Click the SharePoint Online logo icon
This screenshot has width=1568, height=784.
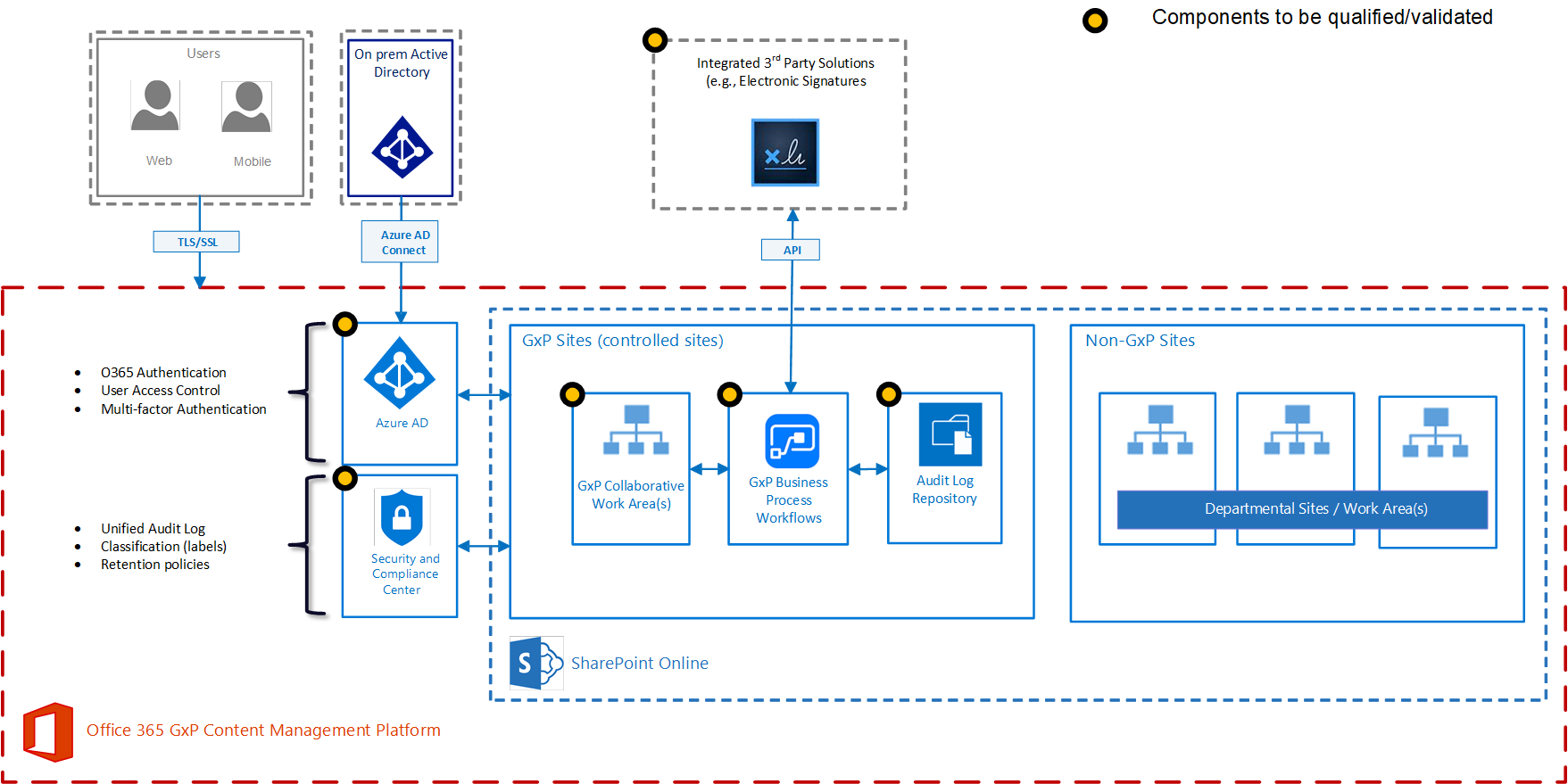[x=536, y=663]
